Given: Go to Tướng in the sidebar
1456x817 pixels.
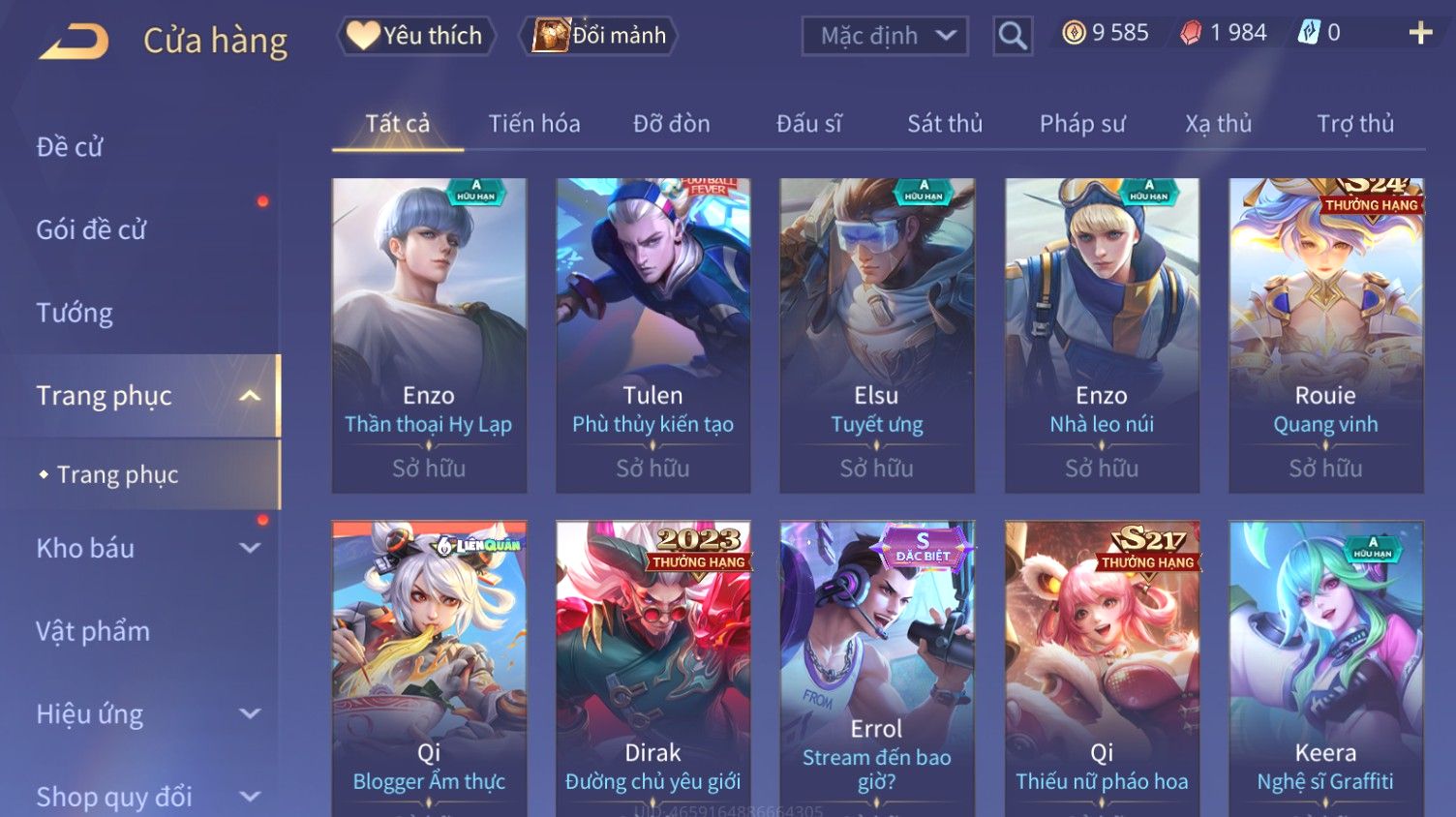Looking at the screenshot, I should 75,313.
